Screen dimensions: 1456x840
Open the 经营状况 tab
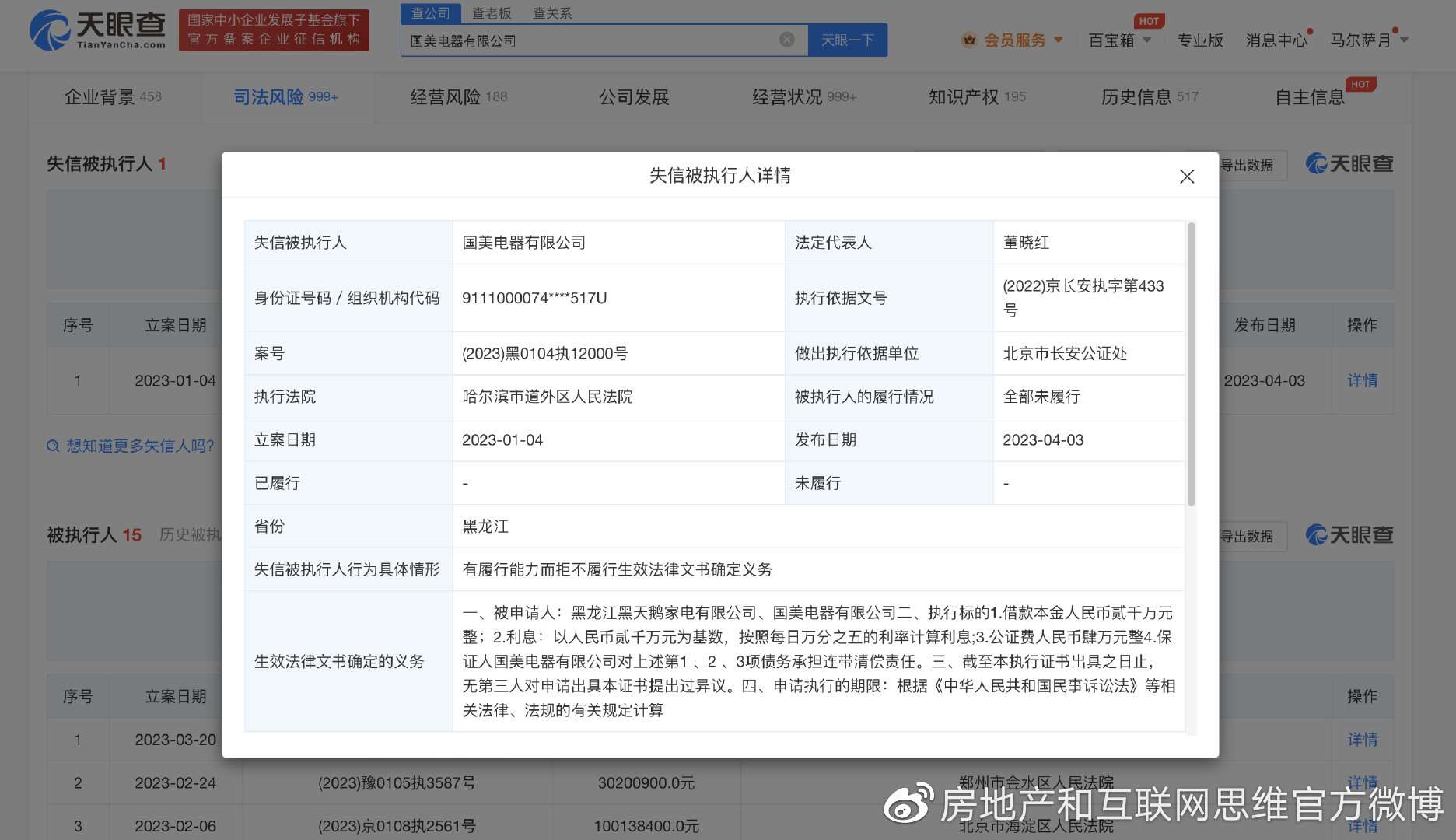804,97
